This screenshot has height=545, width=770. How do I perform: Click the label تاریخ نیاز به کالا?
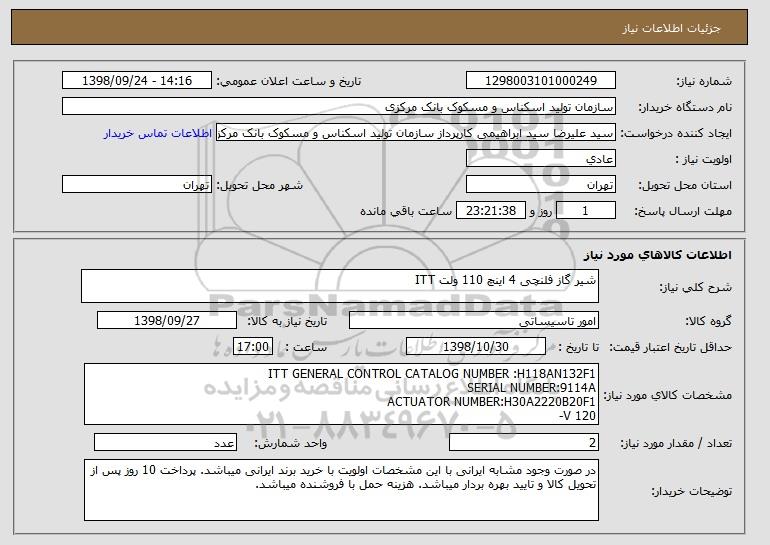pyautogui.click(x=287, y=322)
